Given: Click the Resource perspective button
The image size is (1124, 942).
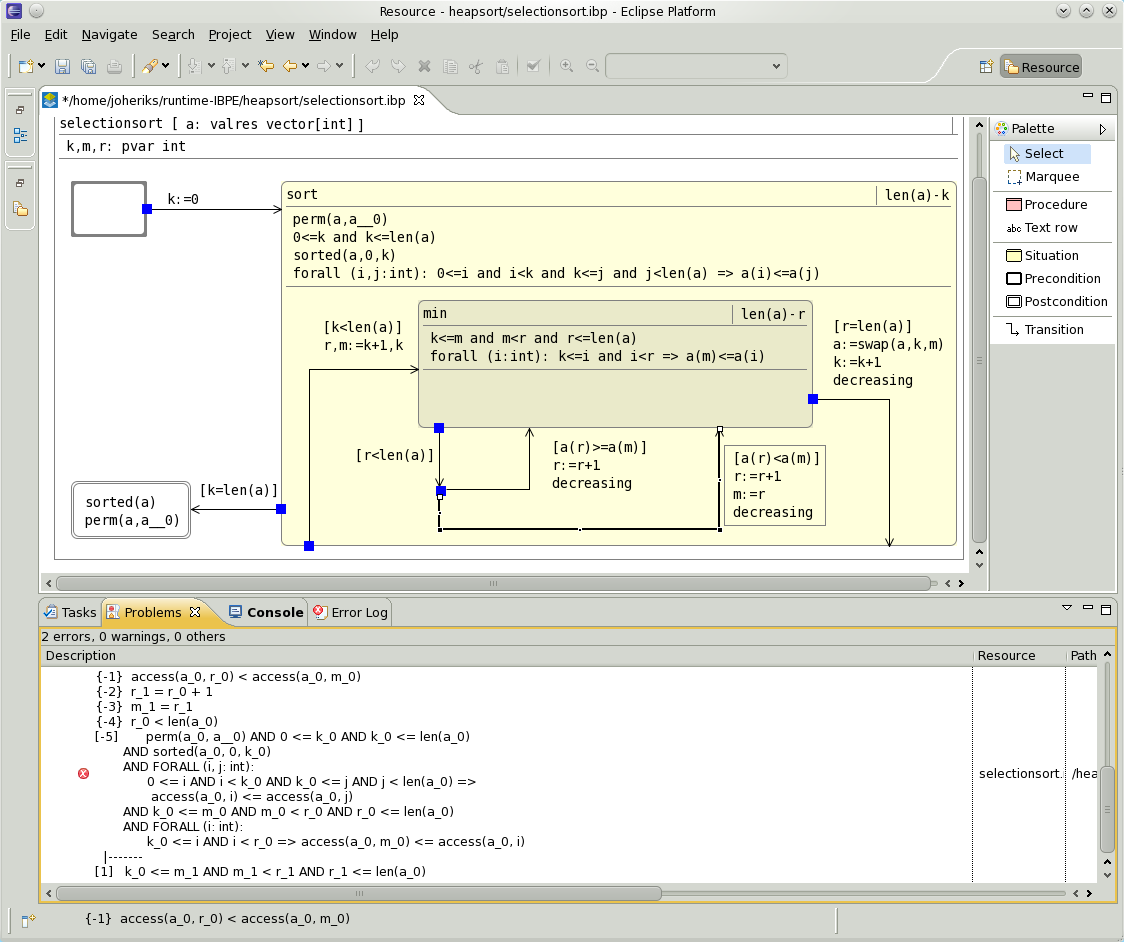Looking at the screenshot, I should 1040,67.
